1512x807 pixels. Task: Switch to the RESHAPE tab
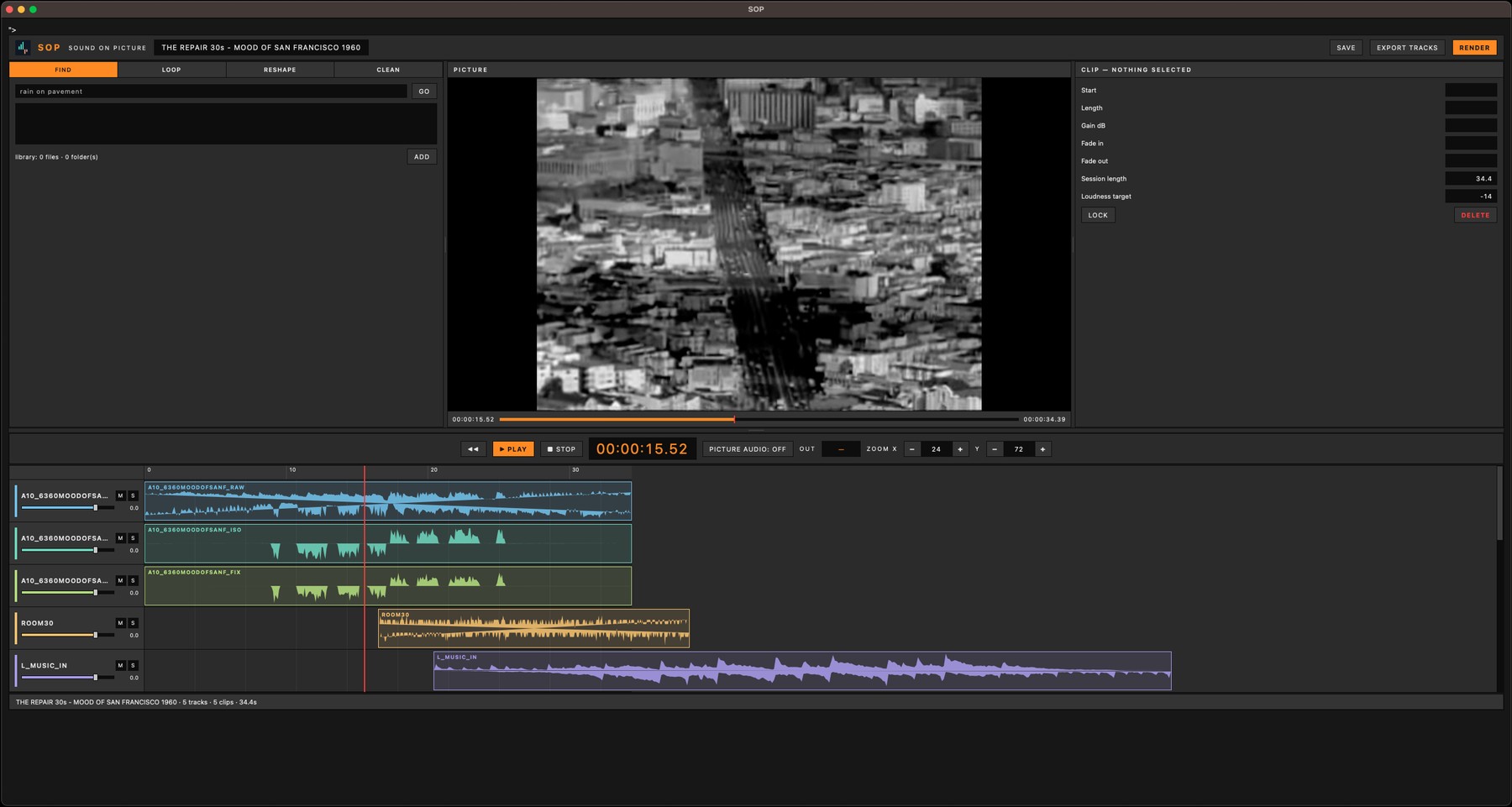point(280,70)
